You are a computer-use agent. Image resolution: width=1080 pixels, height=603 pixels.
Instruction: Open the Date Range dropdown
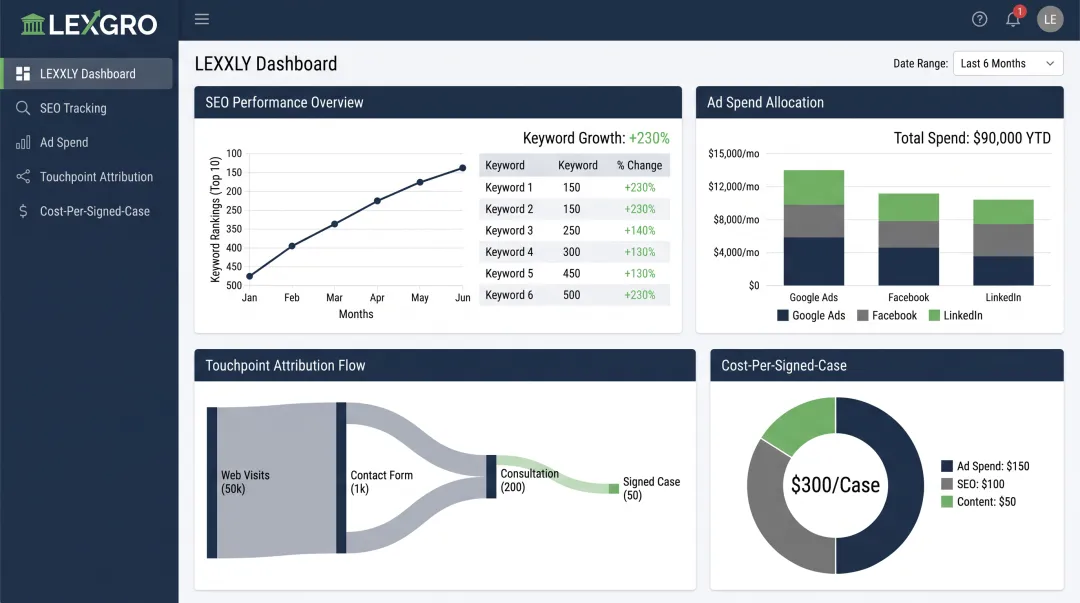tap(1008, 63)
